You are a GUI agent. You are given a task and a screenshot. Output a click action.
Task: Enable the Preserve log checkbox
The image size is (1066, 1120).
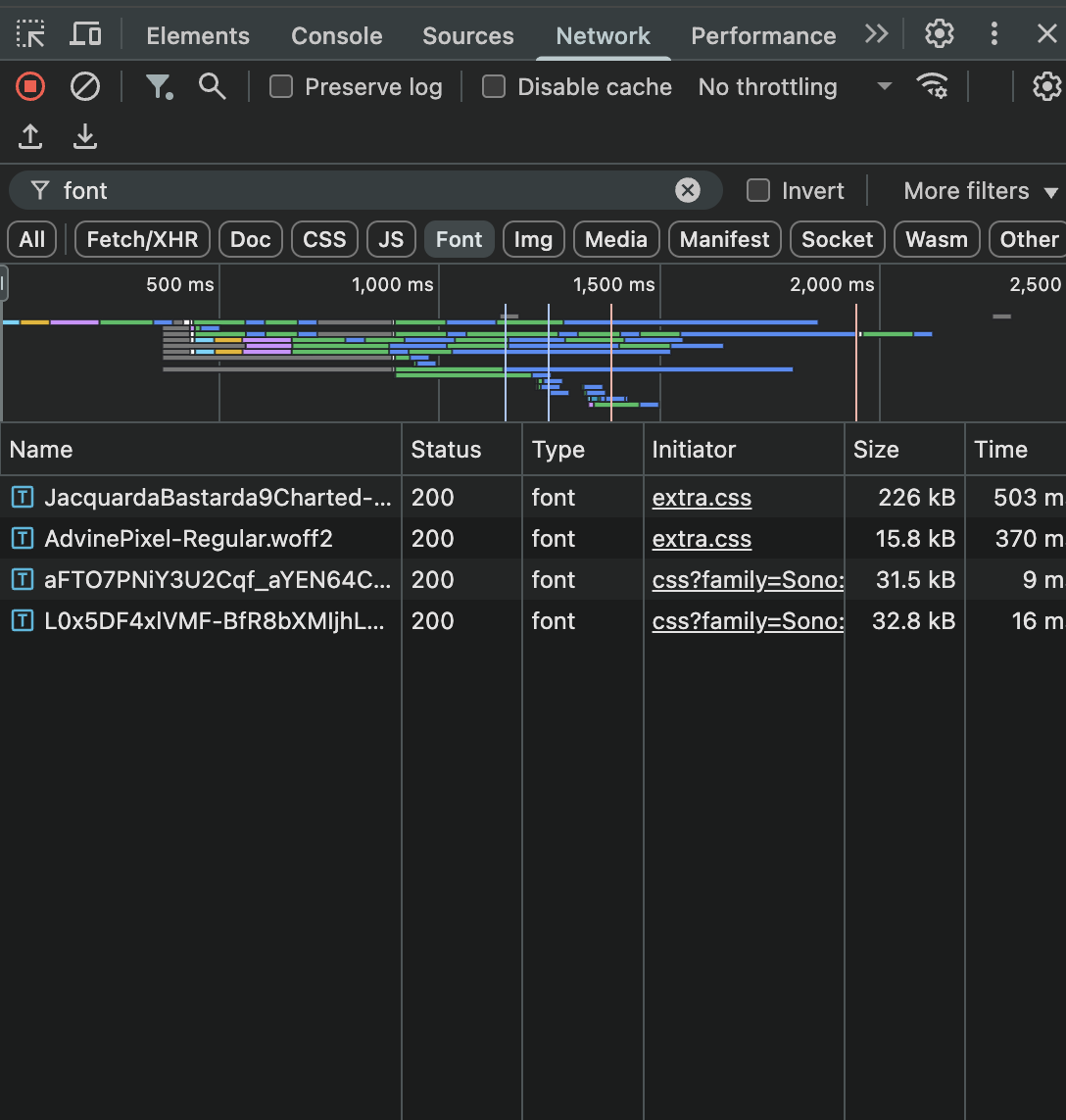(x=281, y=87)
